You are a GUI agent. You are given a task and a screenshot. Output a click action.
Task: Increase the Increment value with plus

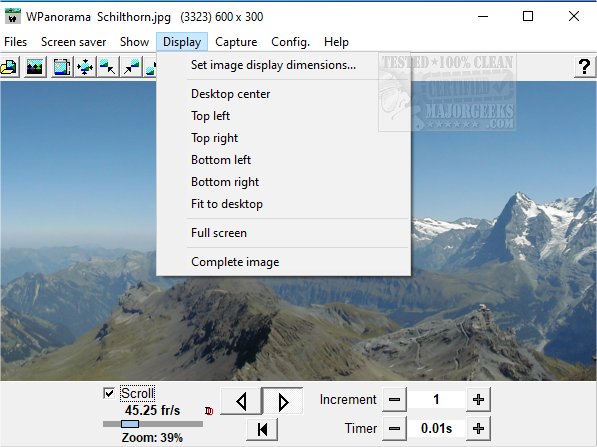coord(478,399)
